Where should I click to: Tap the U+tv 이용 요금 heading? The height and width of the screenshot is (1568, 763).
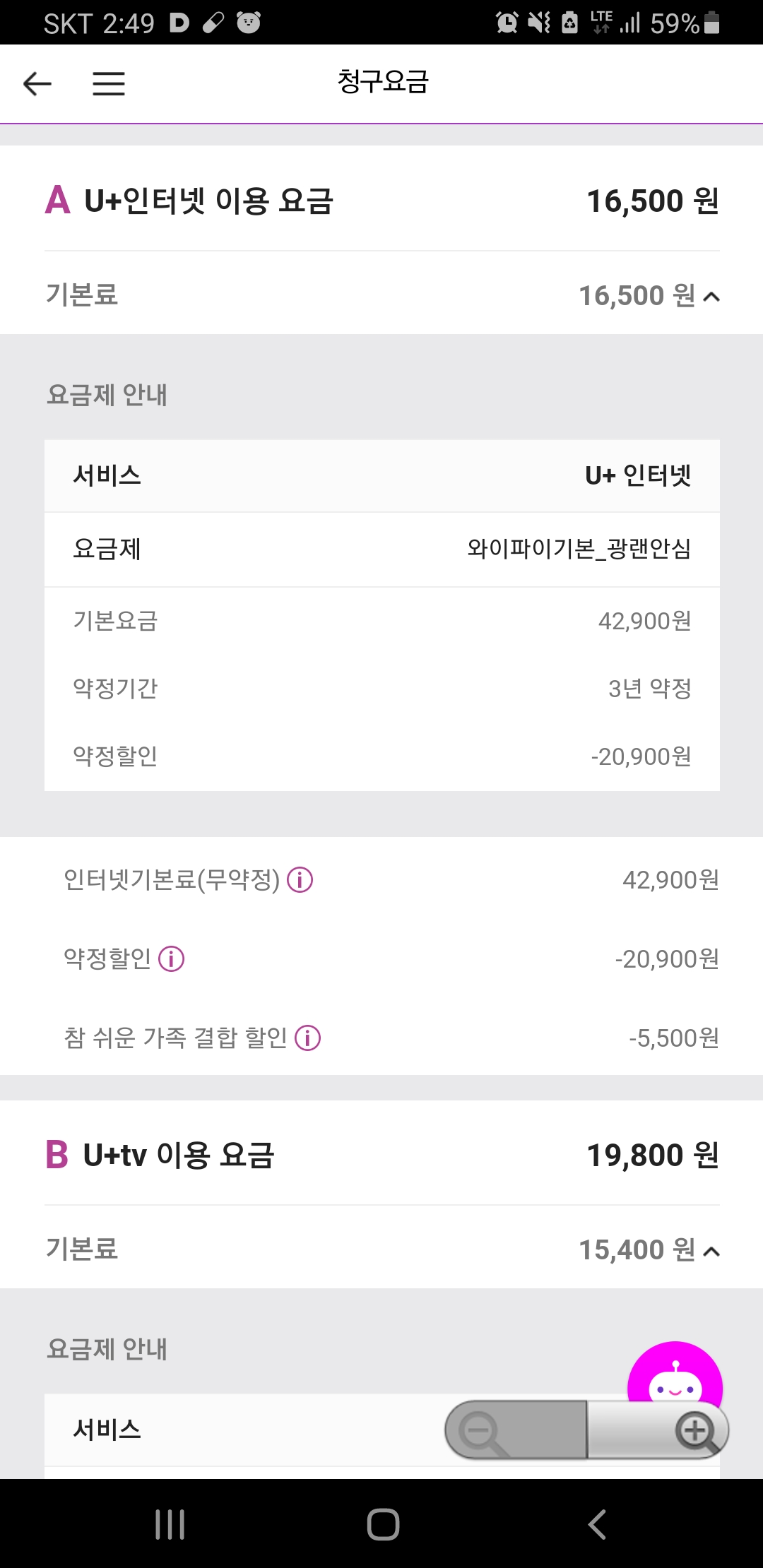(x=179, y=1156)
